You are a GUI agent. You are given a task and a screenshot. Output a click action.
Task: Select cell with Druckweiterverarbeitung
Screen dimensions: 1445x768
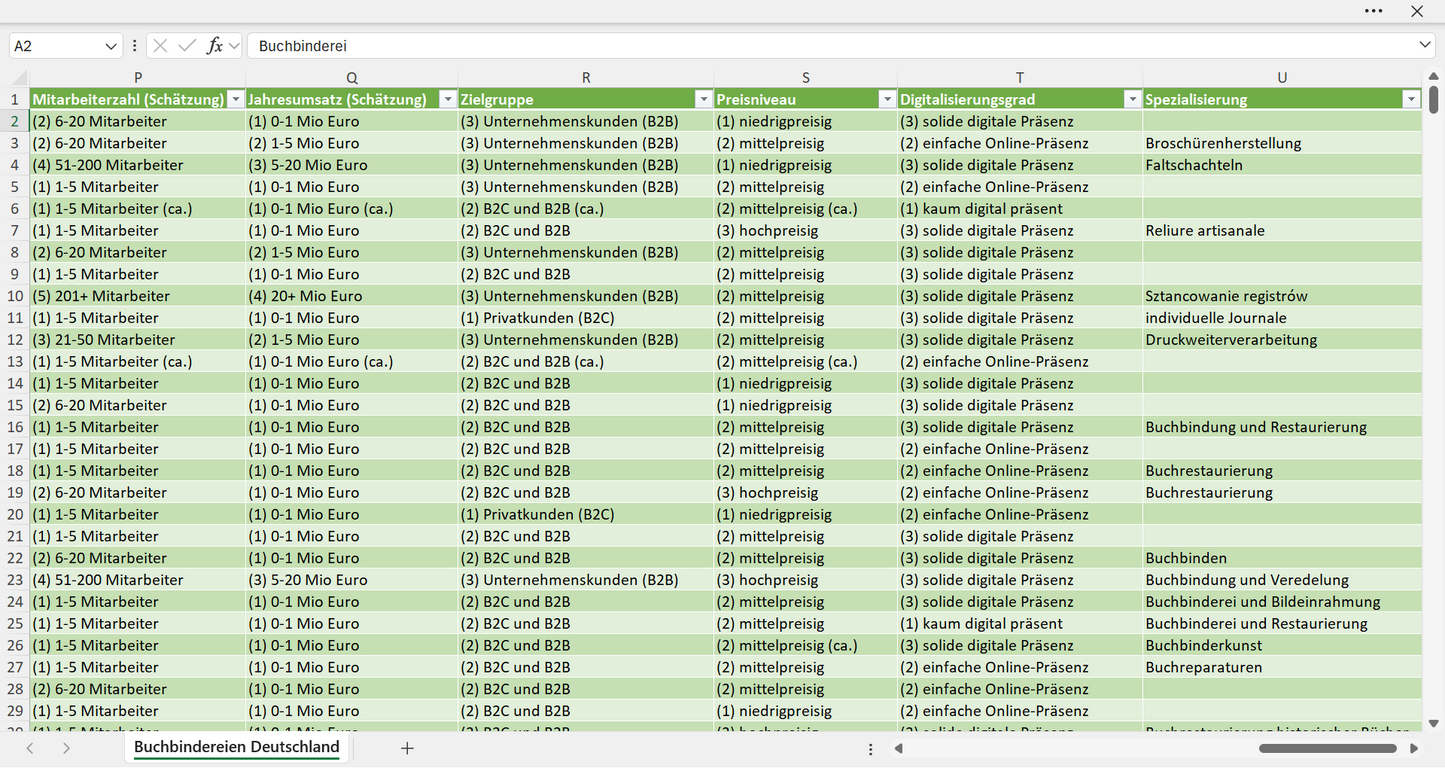[1282, 340]
